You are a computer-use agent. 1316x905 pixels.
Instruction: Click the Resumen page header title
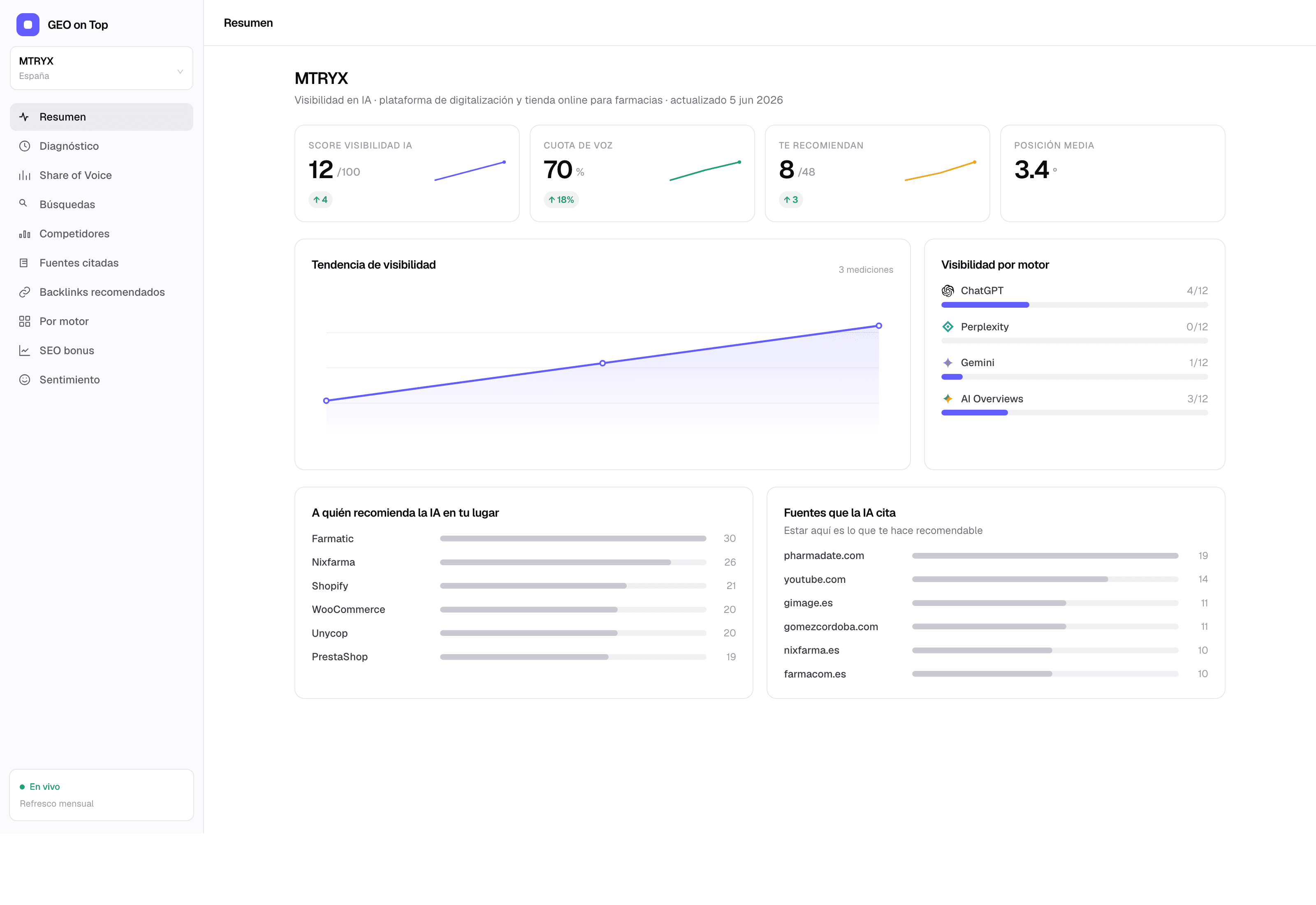[x=248, y=23]
